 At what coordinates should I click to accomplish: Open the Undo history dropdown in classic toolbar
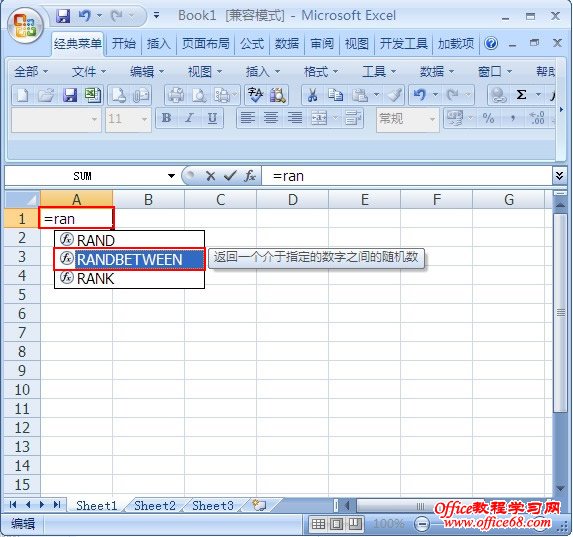(x=435, y=95)
